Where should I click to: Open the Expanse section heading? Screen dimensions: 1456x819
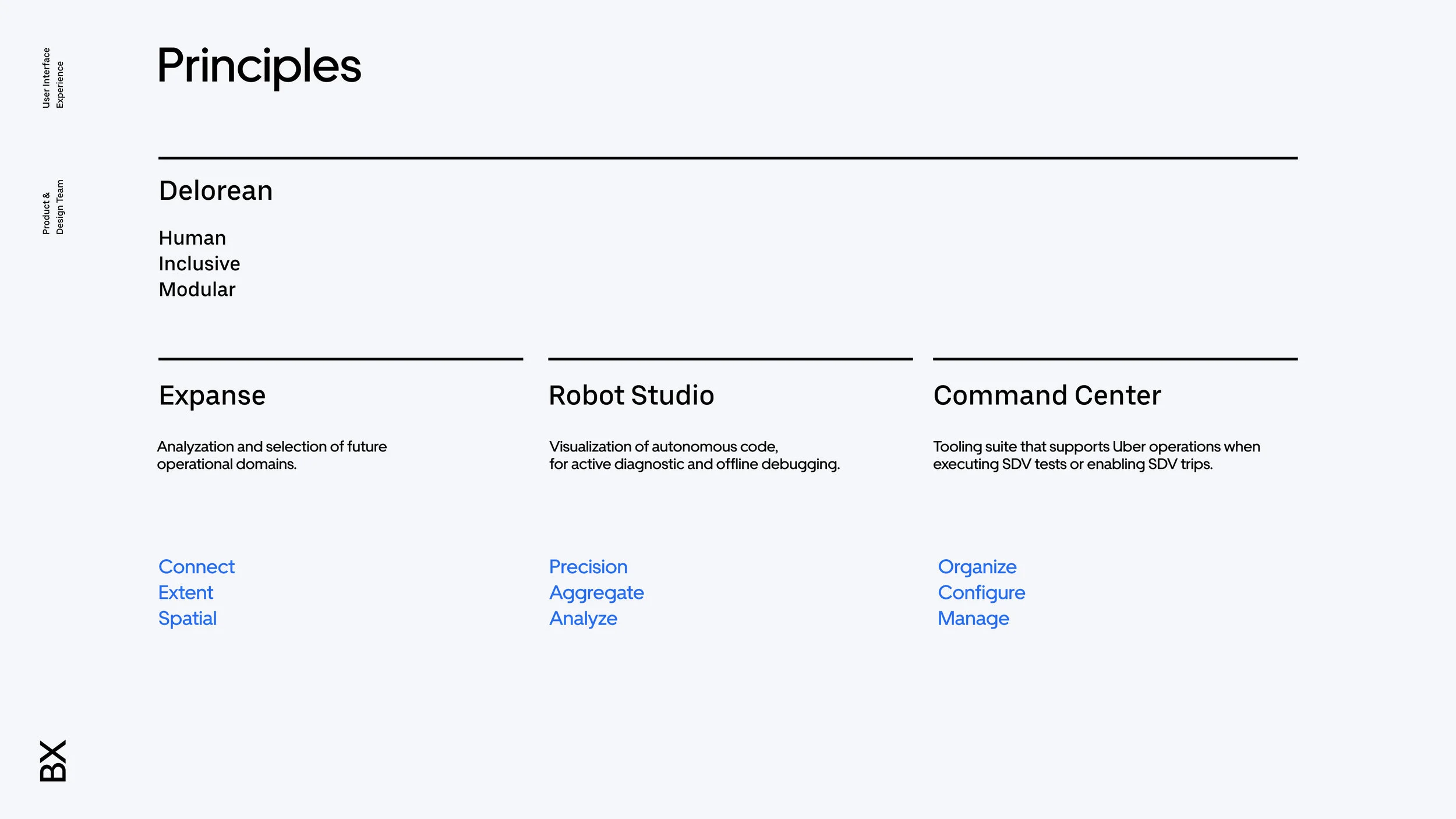[212, 396]
